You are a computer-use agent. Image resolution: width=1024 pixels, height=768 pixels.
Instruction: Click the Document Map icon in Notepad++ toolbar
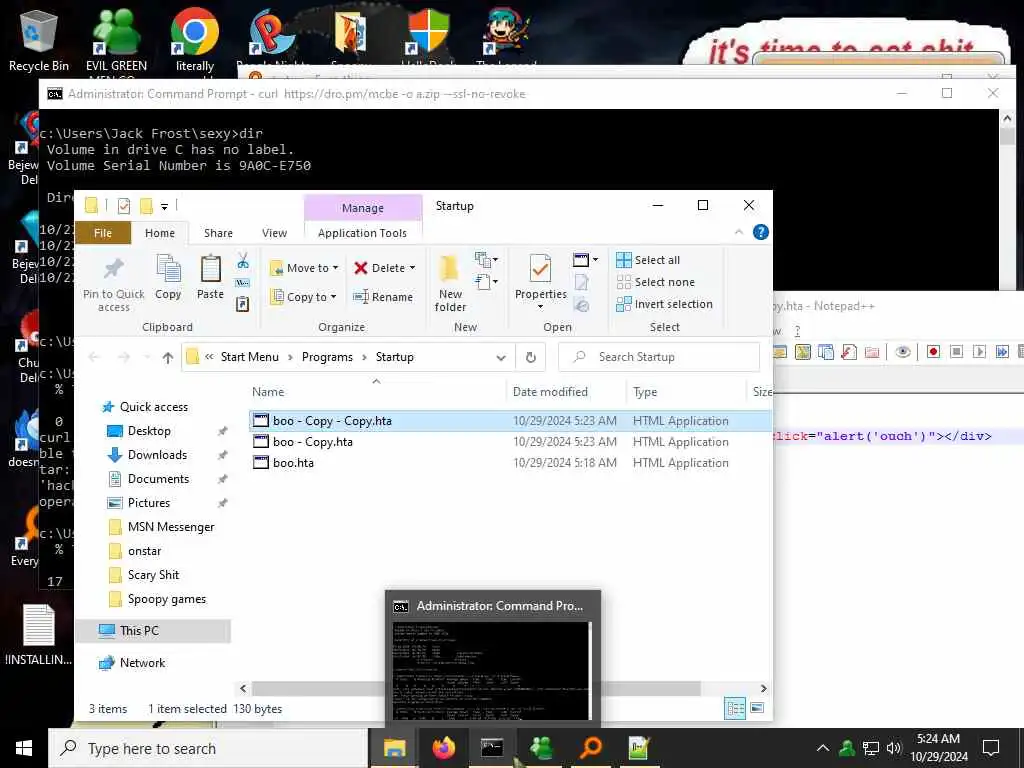[x=803, y=352]
